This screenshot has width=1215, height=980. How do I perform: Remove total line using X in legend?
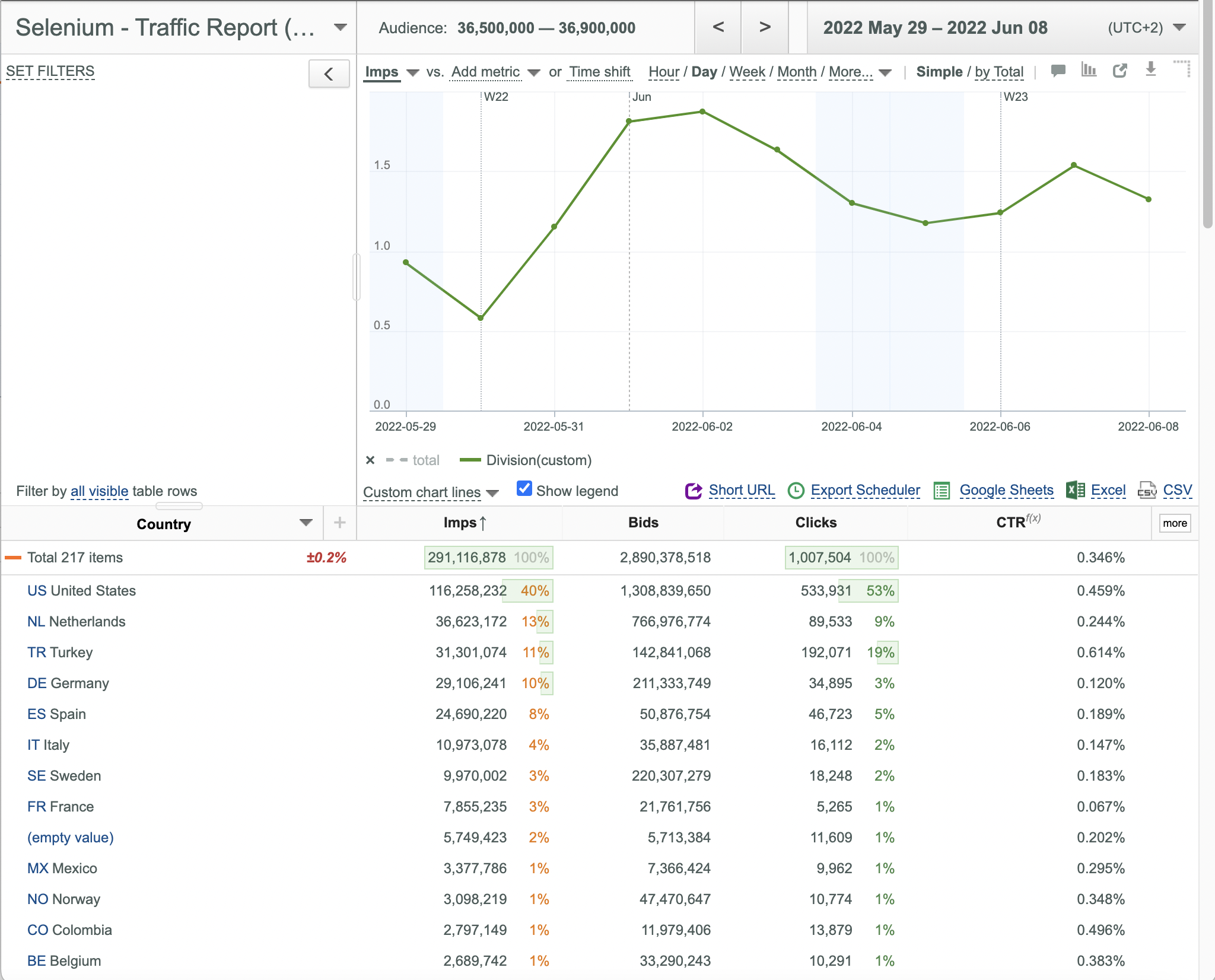click(x=370, y=460)
